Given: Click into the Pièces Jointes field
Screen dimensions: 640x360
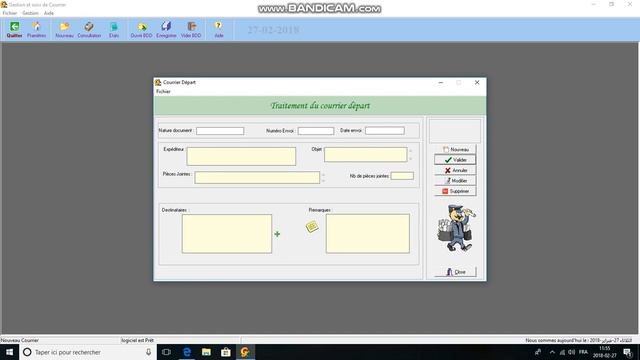Looking at the screenshot, I should 257,178.
